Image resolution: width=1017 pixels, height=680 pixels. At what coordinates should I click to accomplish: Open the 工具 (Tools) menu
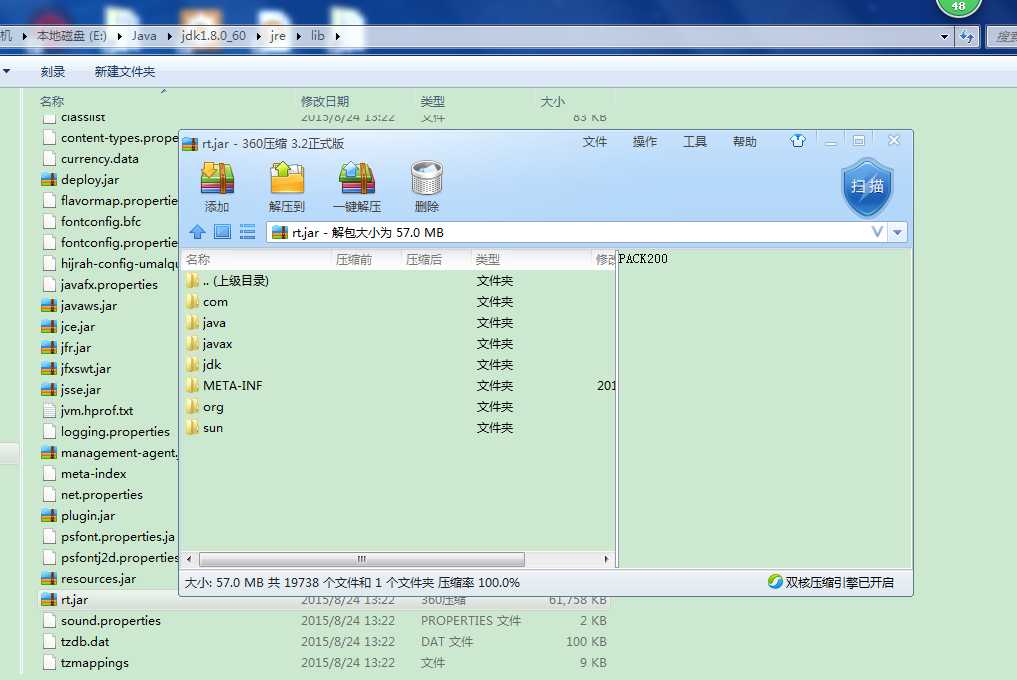tap(695, 141)
